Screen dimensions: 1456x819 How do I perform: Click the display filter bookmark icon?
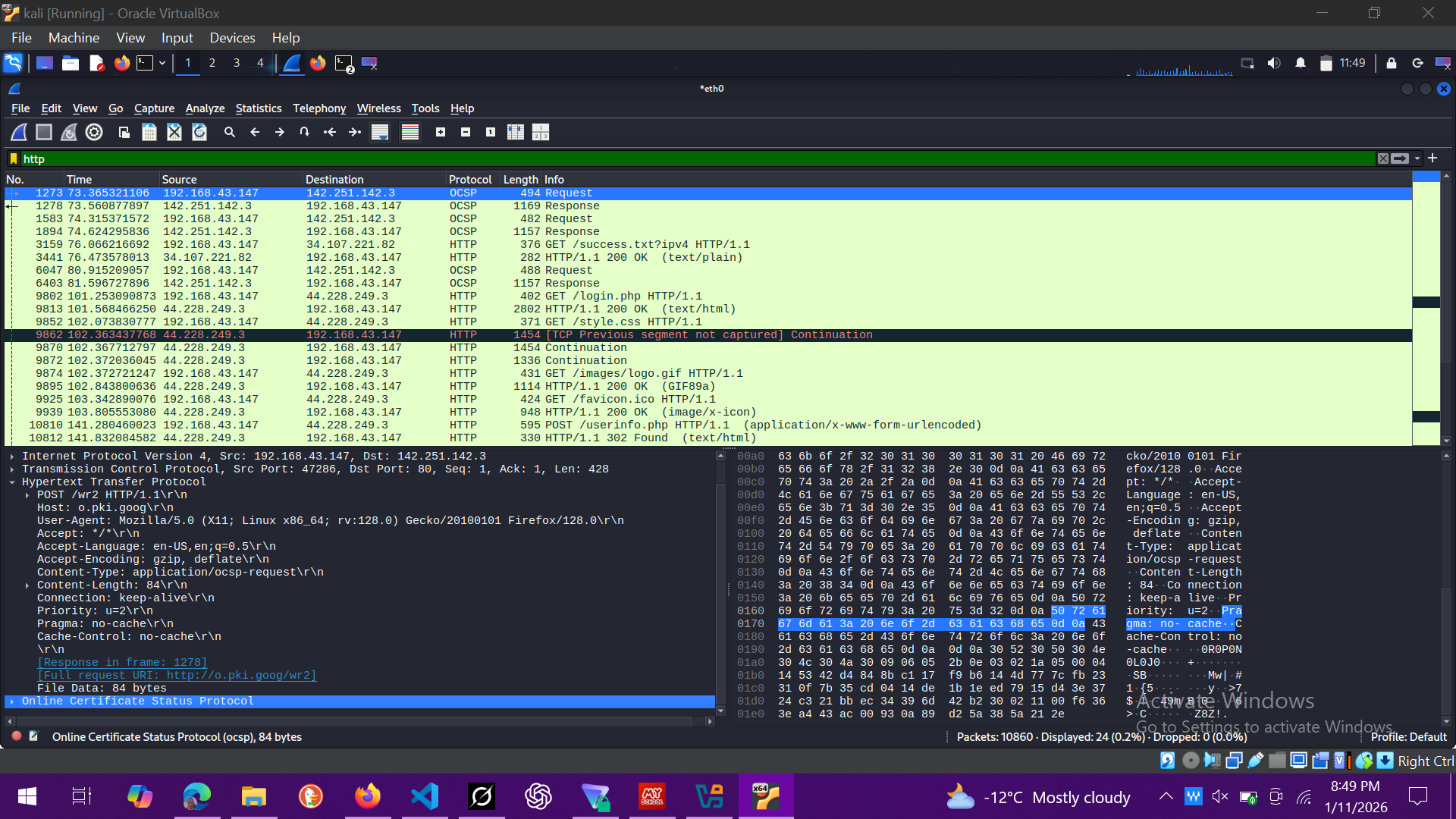[14, 158]
